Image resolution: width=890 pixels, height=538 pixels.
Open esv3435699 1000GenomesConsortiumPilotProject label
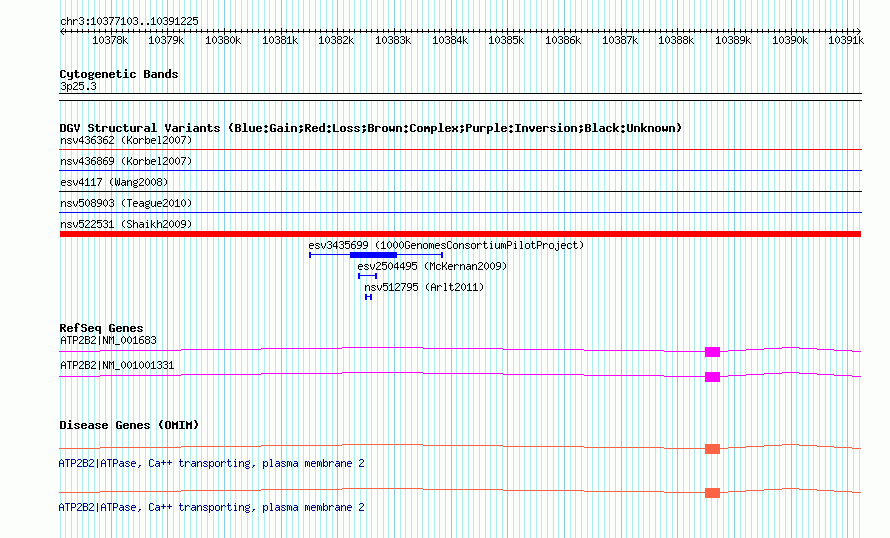click(446, 245)
